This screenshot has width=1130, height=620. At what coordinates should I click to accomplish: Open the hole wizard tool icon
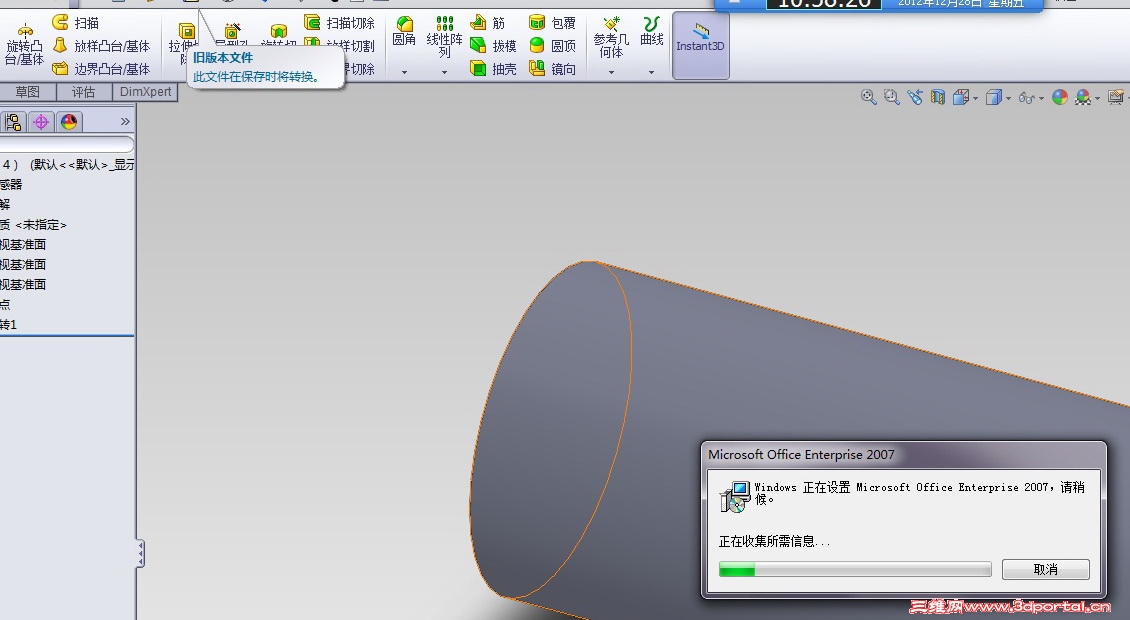[232, 31]
